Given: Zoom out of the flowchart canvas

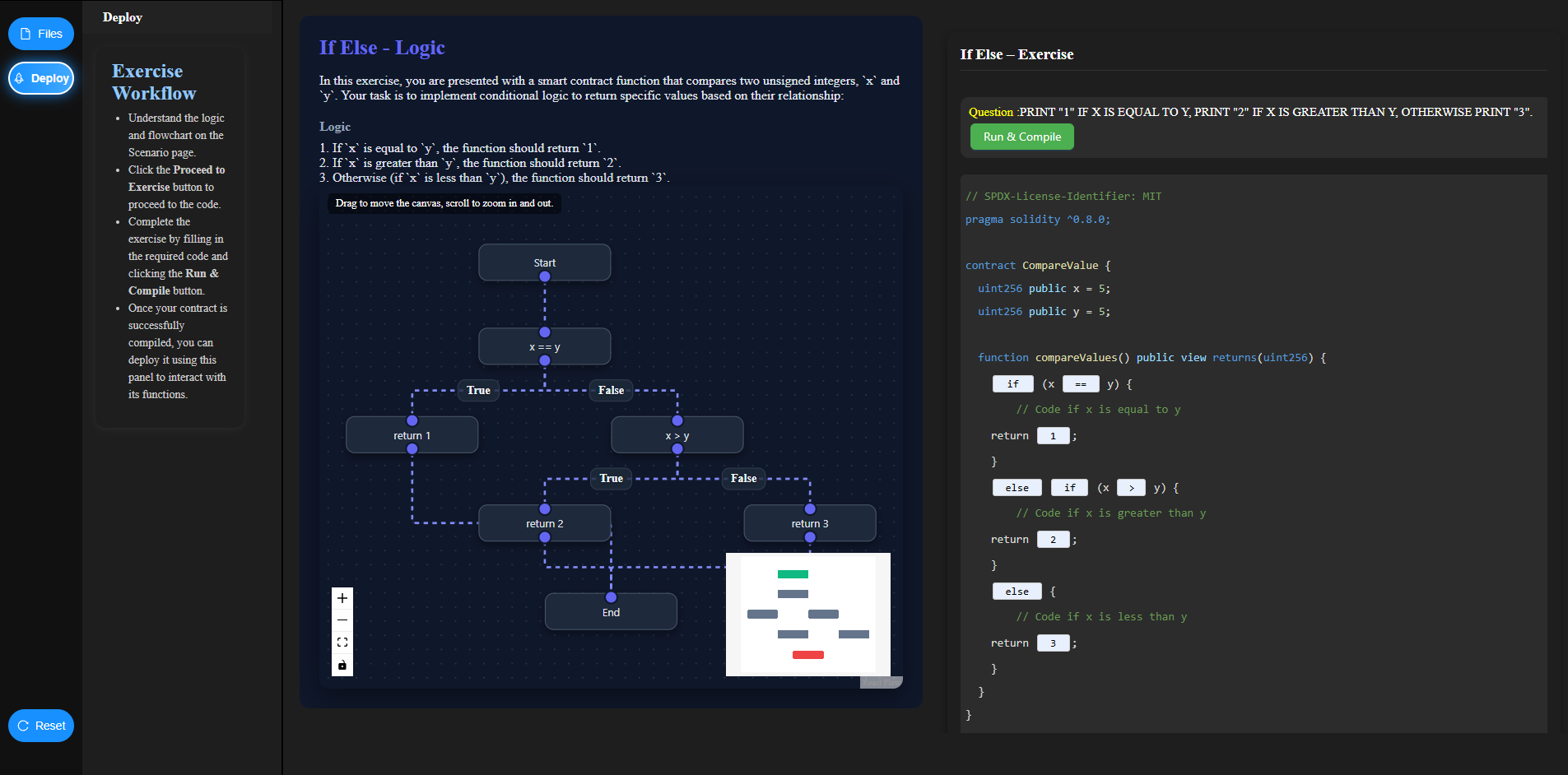Looking at the screenshot, I should click(x=342, y=620).
